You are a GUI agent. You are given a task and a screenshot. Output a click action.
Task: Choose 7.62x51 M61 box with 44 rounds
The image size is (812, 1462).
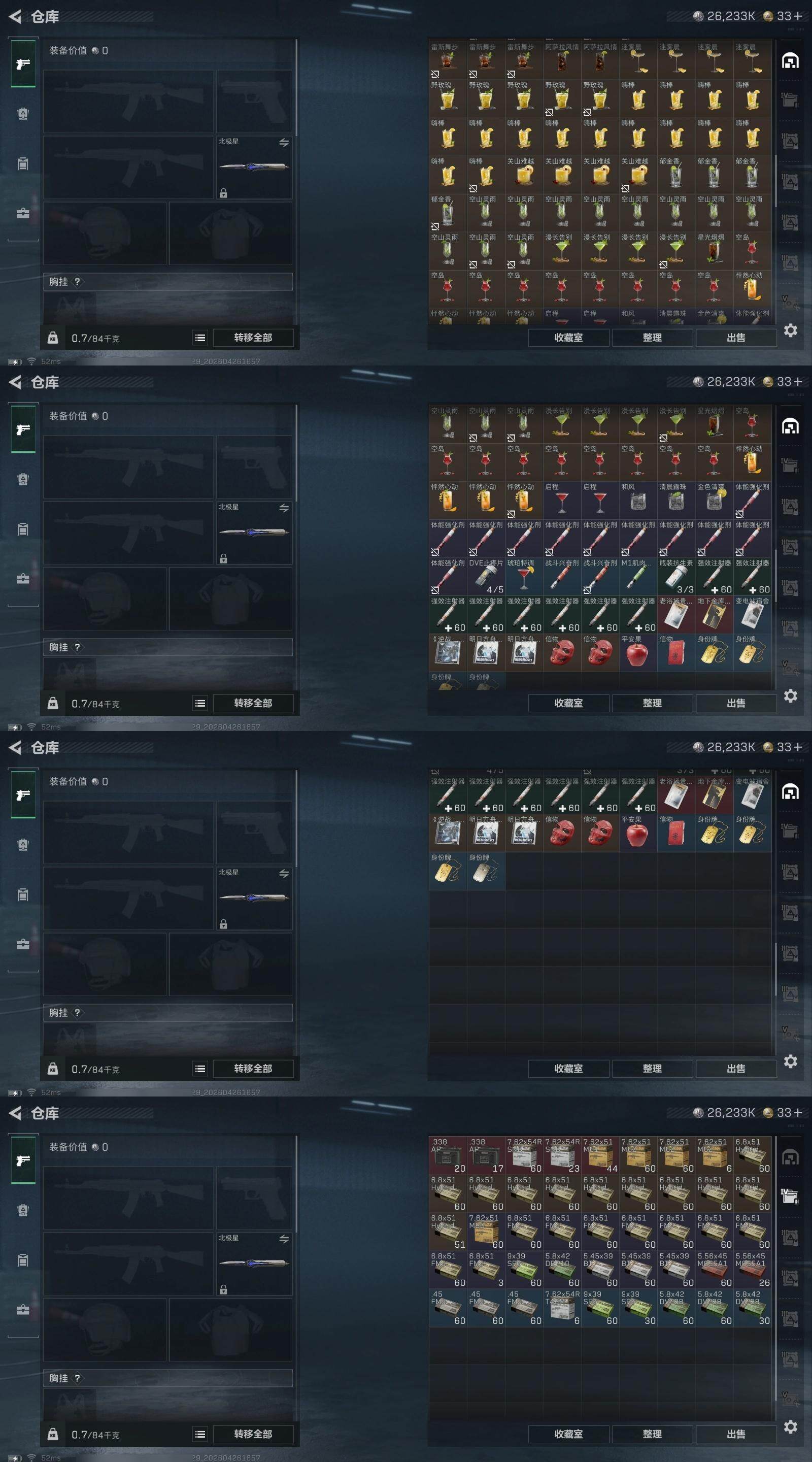[600, 1155]
